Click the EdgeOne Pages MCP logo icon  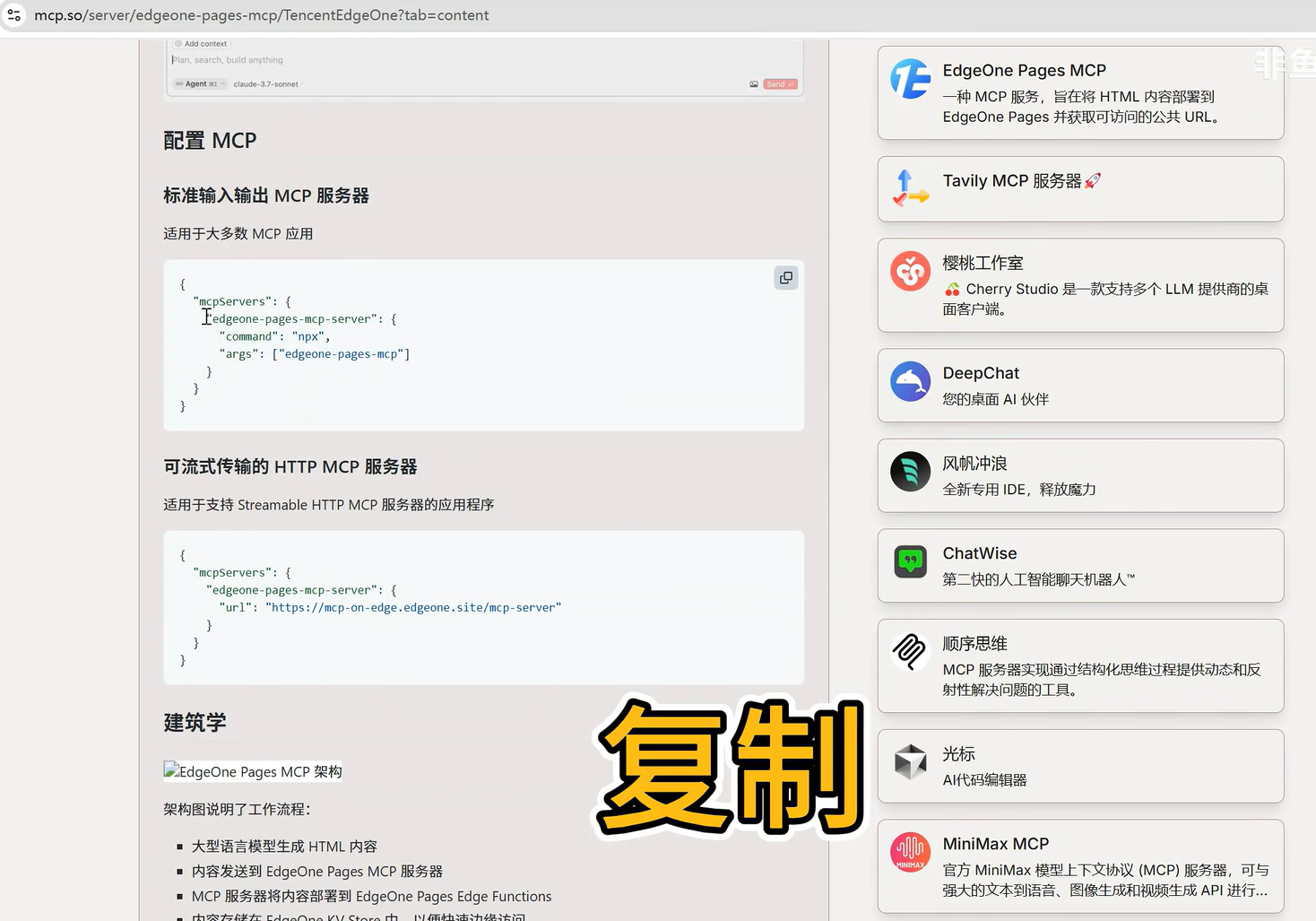[x=910, y=80]
